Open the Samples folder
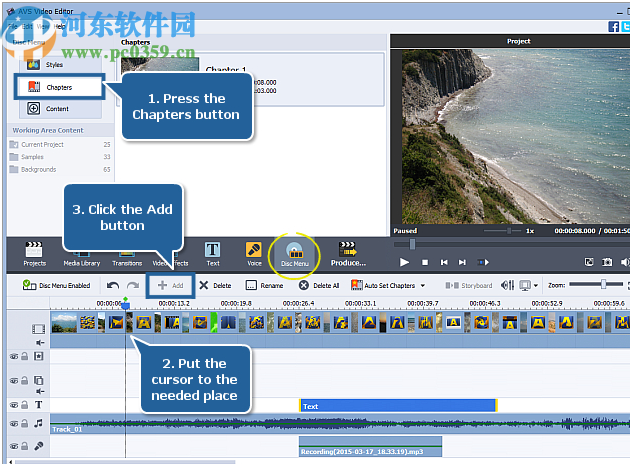The image size is (630, 464). point(59,157)
